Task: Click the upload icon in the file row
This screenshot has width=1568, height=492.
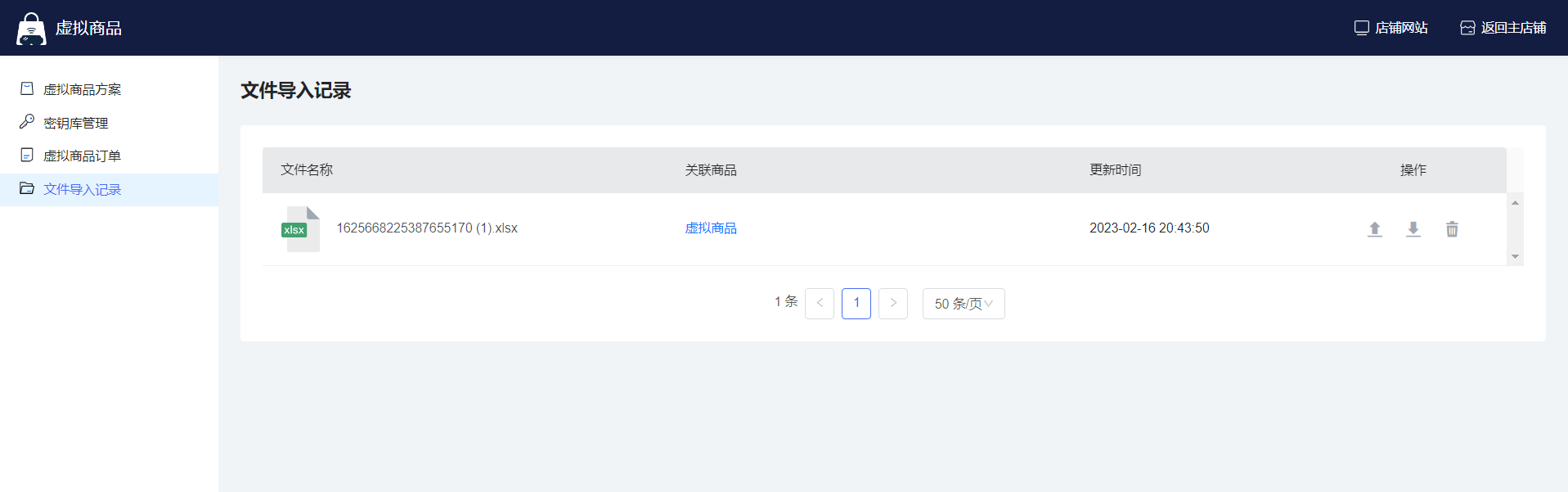Action: point(1374,229)
